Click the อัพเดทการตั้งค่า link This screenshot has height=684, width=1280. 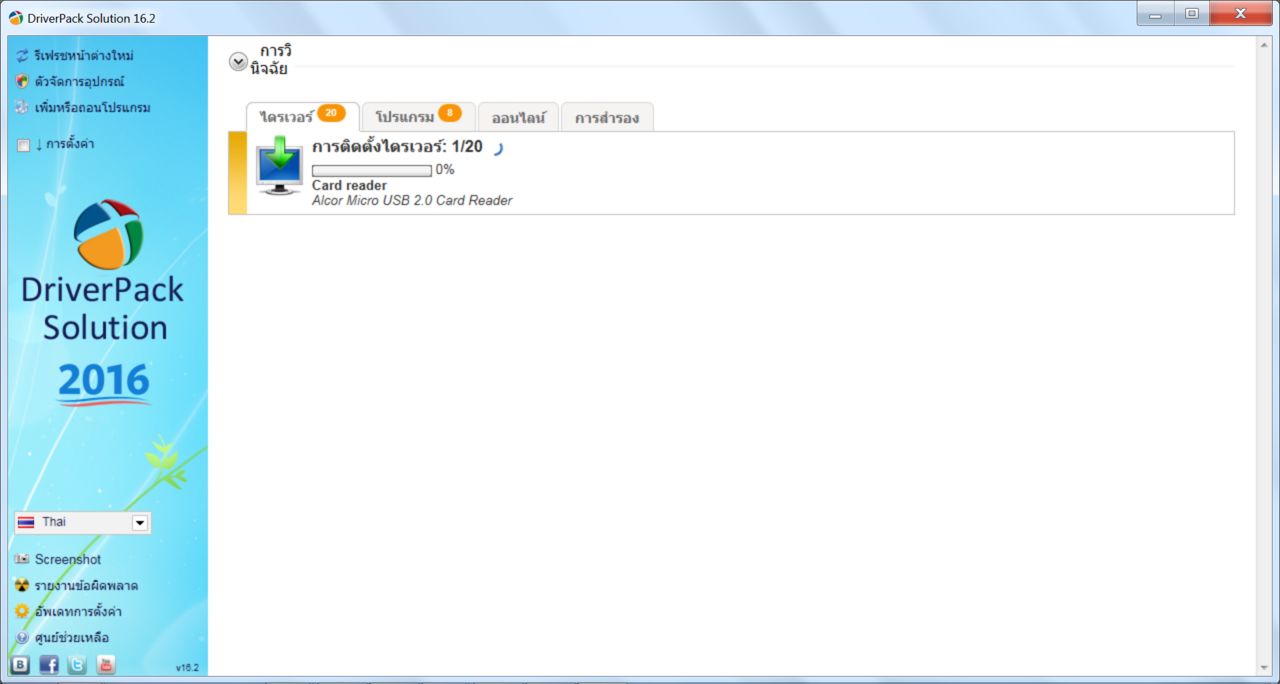(x=78, y=611)
